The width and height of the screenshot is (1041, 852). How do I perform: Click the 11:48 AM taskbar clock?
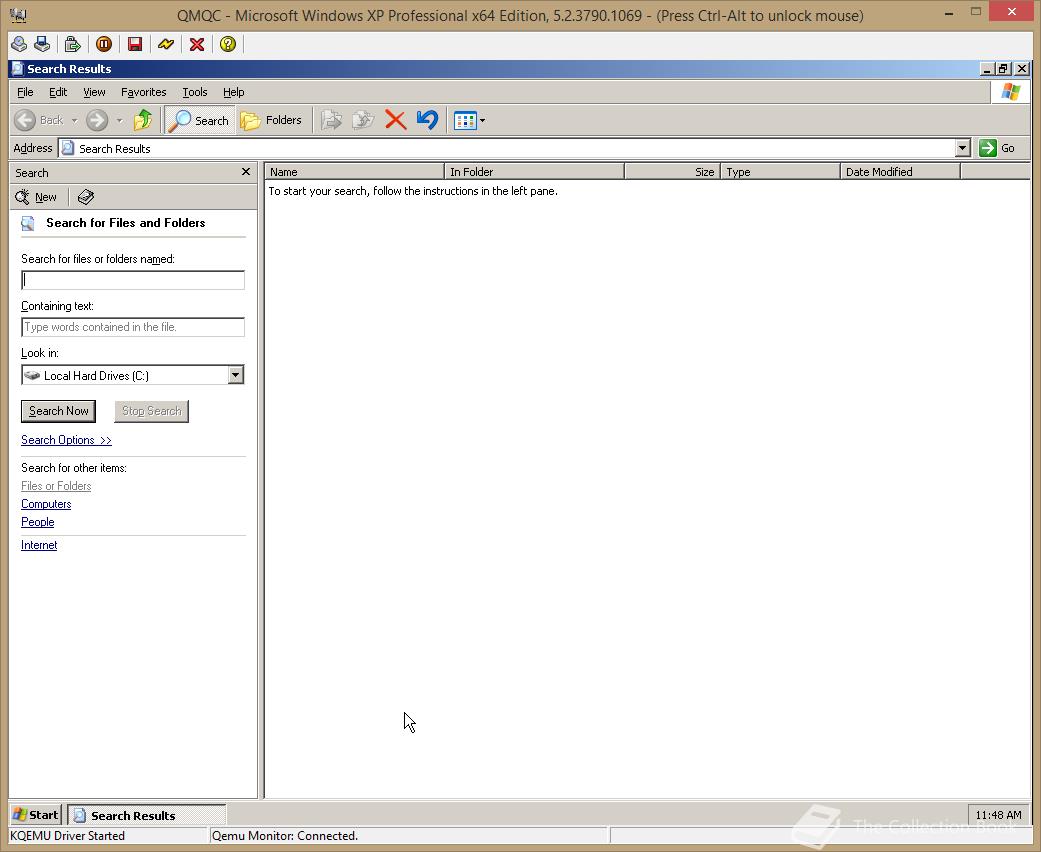[998, 815]
